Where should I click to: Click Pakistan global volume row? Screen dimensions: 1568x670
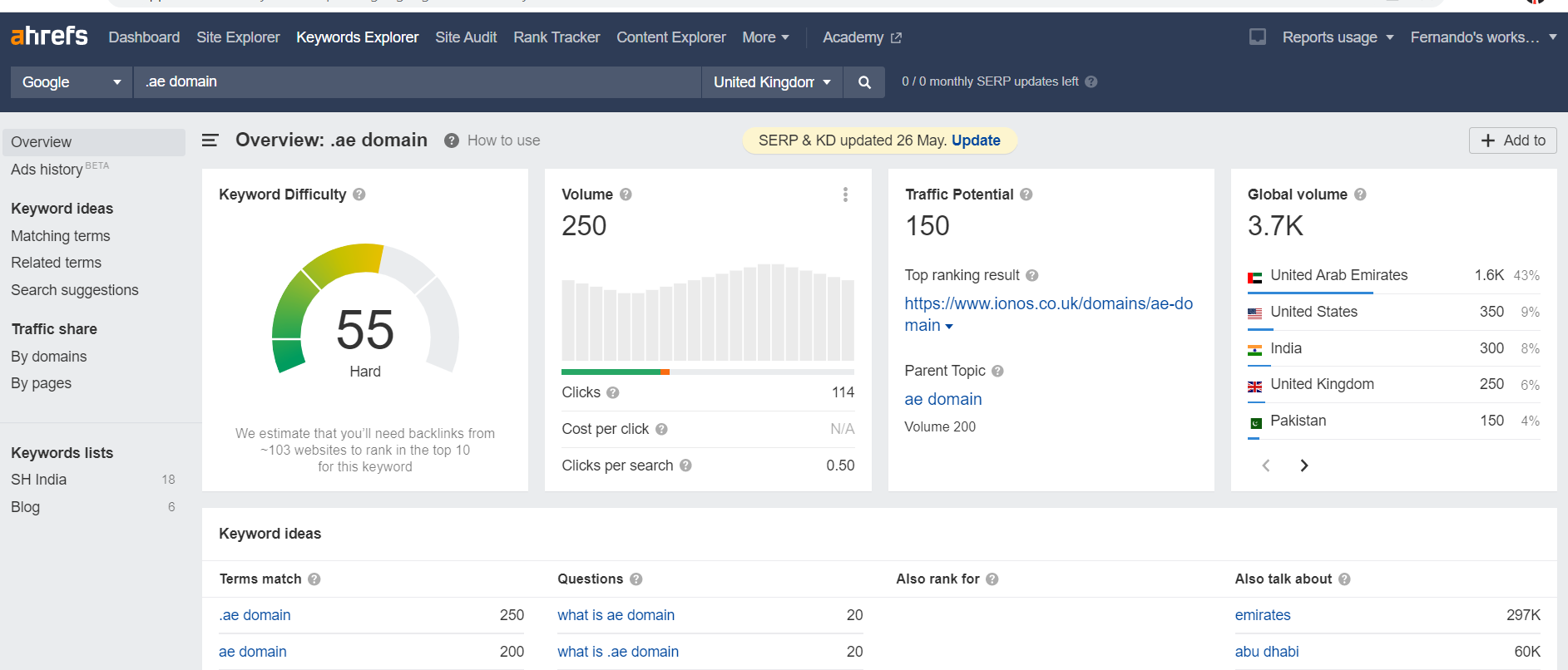point(1394,421)
